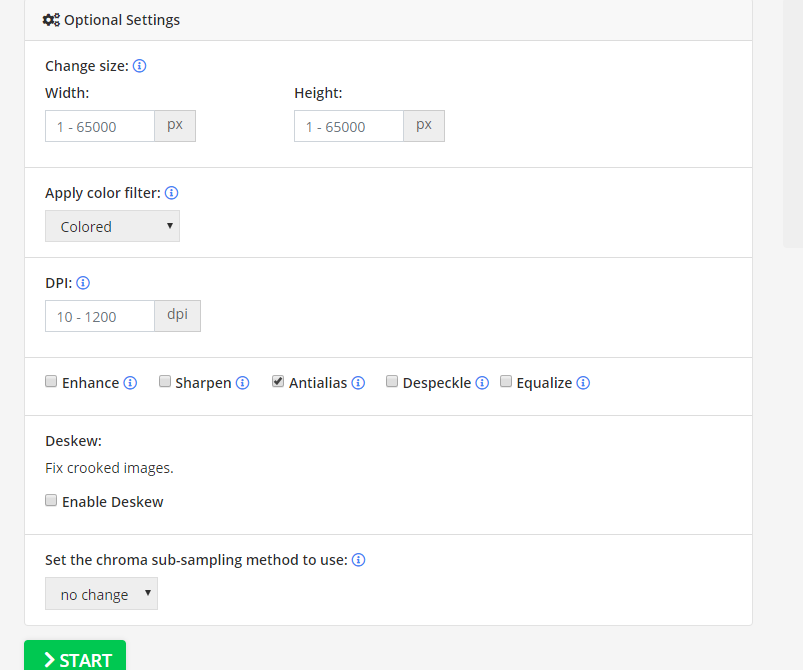Toggle the Enable Deskew checkbox
Viewport: 803px width, 670px height.
[x=51, y=500]
